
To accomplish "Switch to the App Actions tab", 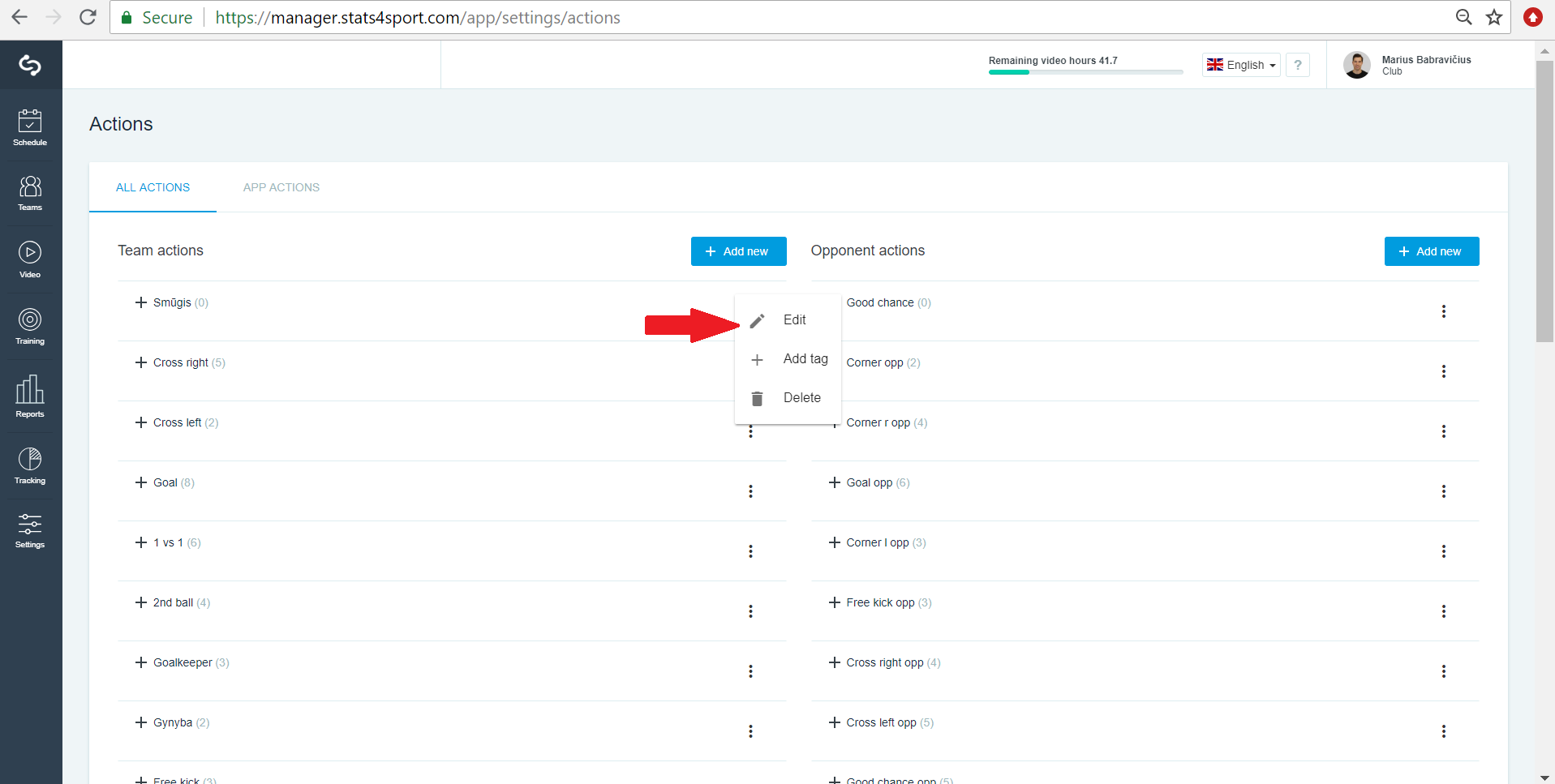I will pyautogui.click(x=281, y=187).
